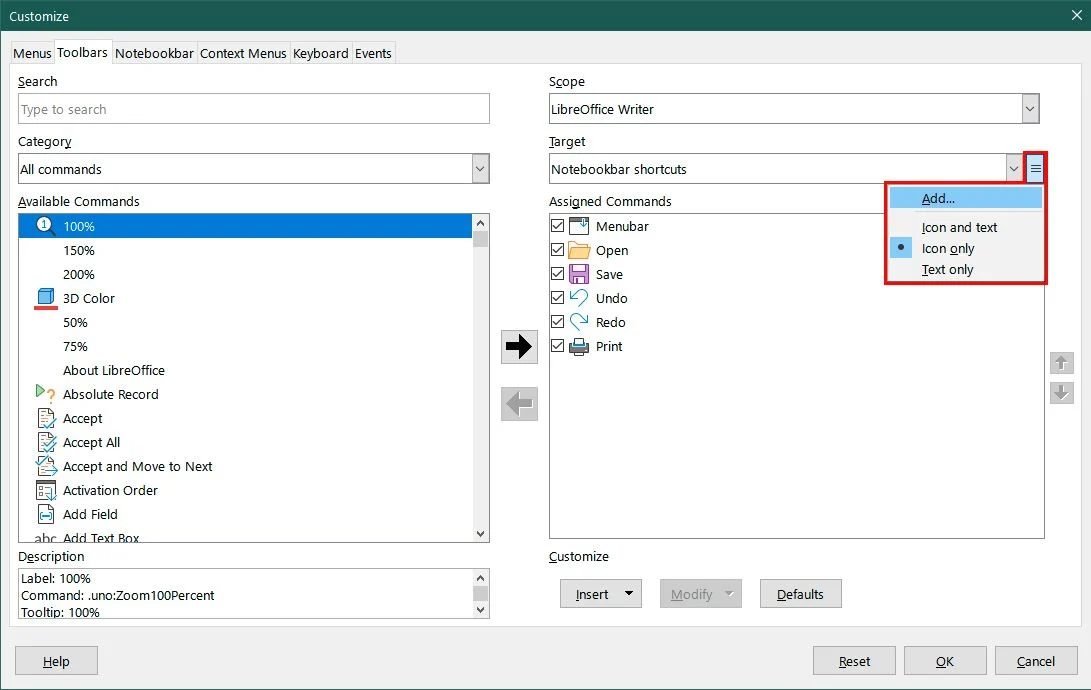This screenshot has width=1091, height=690.
Task: Uncheck the Menubar checkbox
Action: pos(557,225)
